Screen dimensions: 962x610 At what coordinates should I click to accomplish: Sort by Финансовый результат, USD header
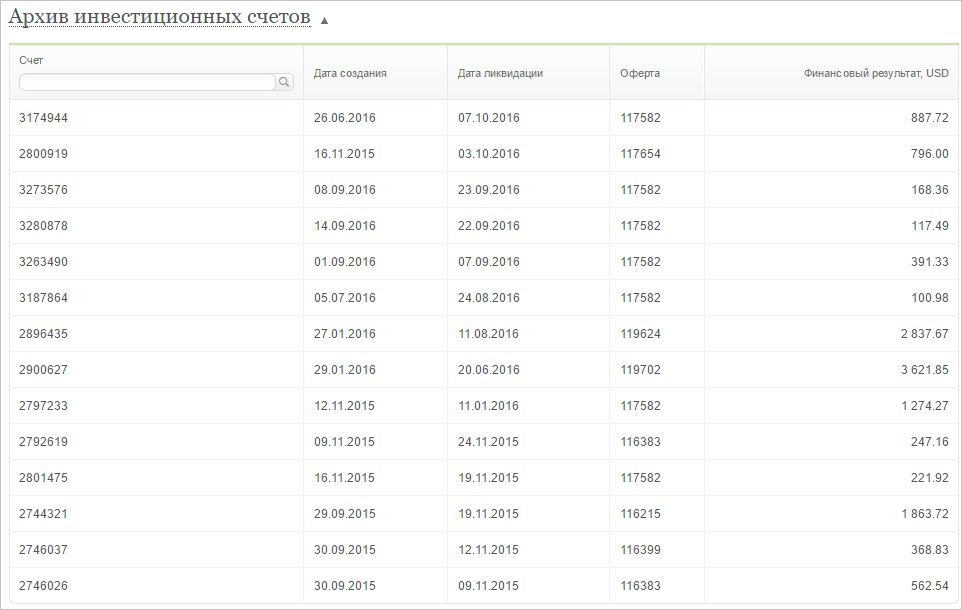tap(876, 73)
